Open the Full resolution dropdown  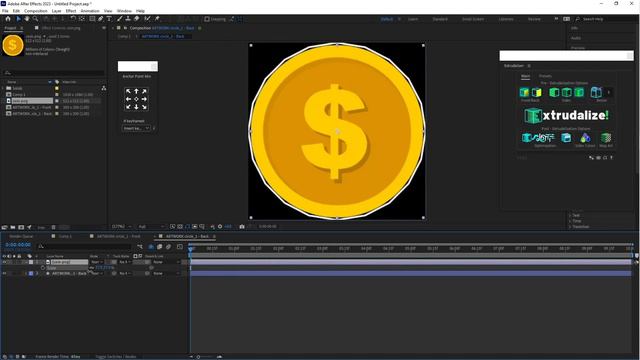[x=151, y=227]
